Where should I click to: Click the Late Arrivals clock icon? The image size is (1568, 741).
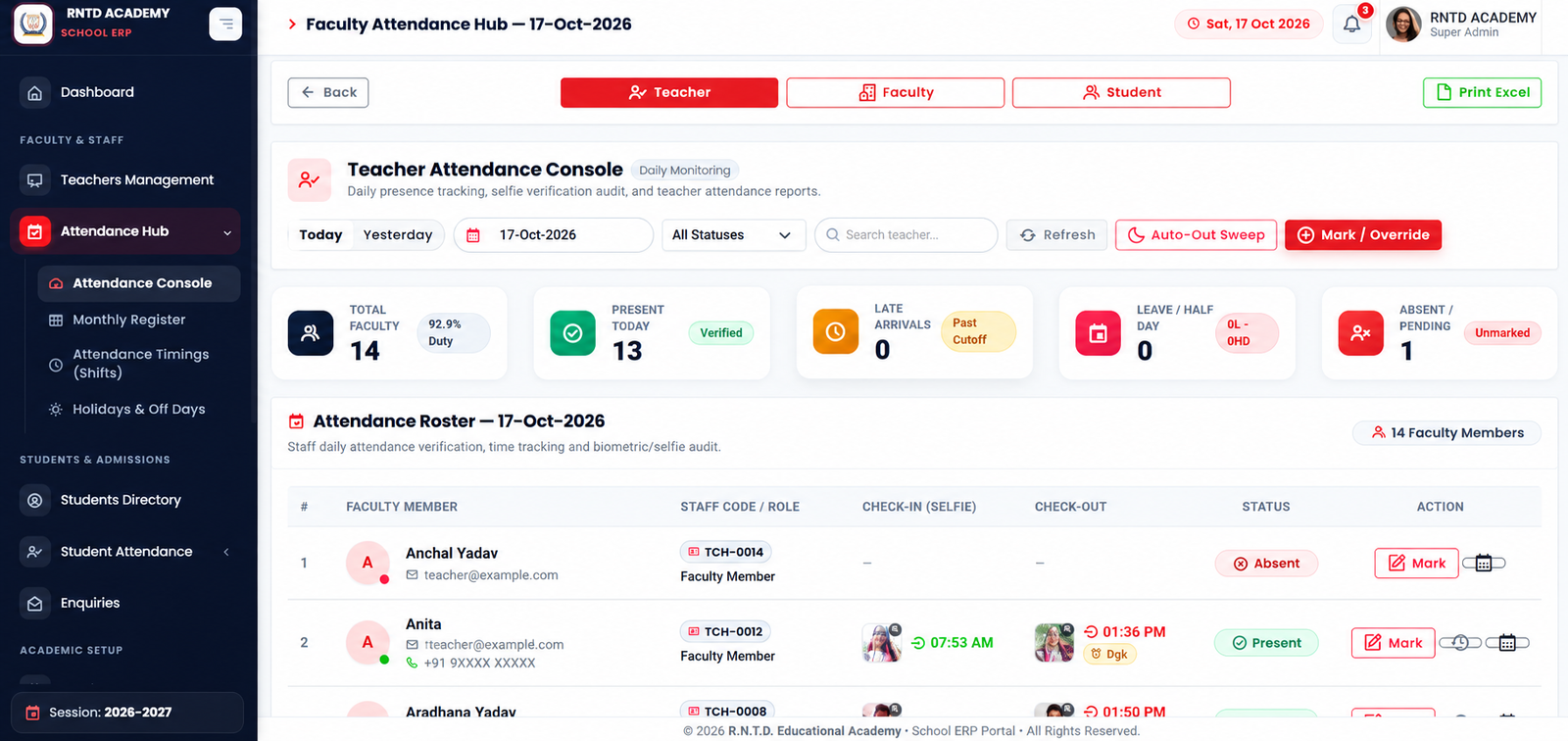coord(836,332)
